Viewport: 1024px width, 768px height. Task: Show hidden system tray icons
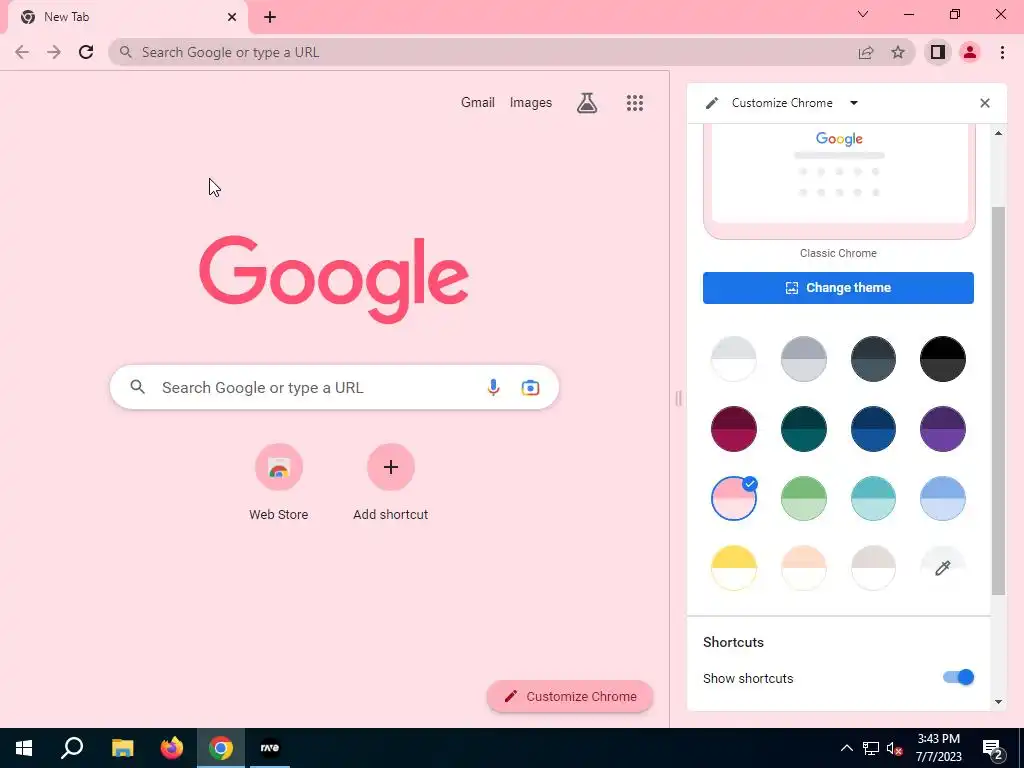tap(846, 748)
